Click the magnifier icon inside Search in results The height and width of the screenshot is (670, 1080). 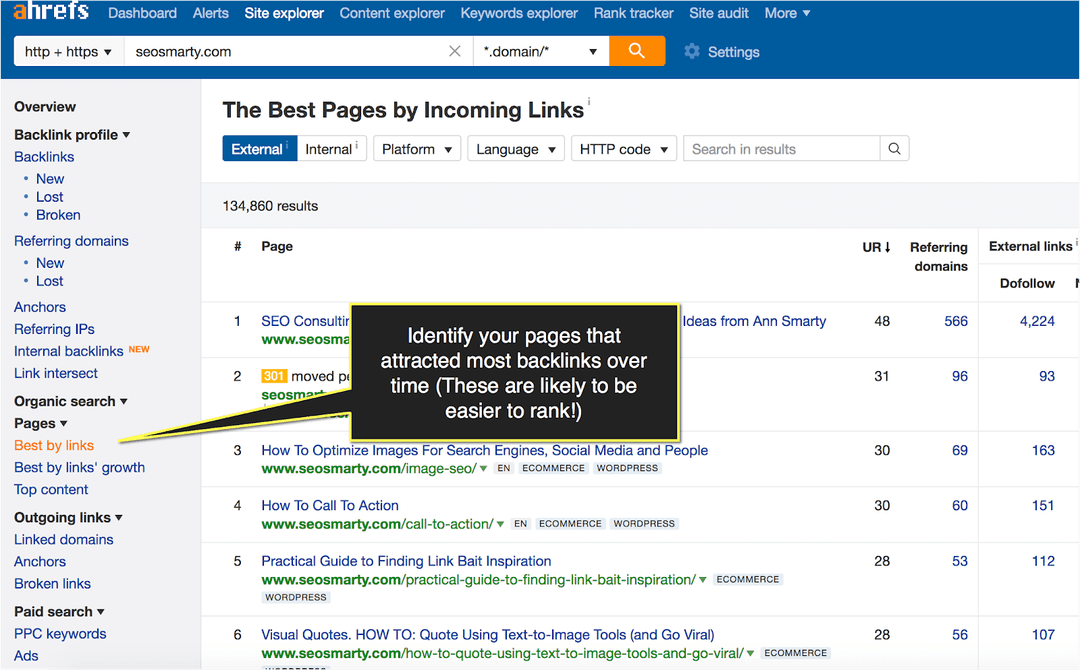pos(893,148)
